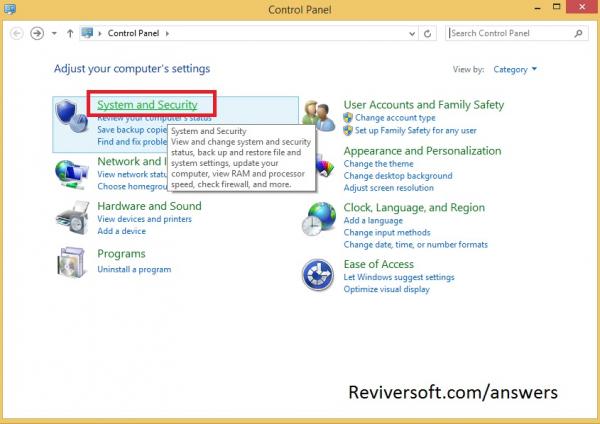Viewport: 600px width, 424px height.
Task: Open Appearance and Personalization category
Action: coord(422,151)
